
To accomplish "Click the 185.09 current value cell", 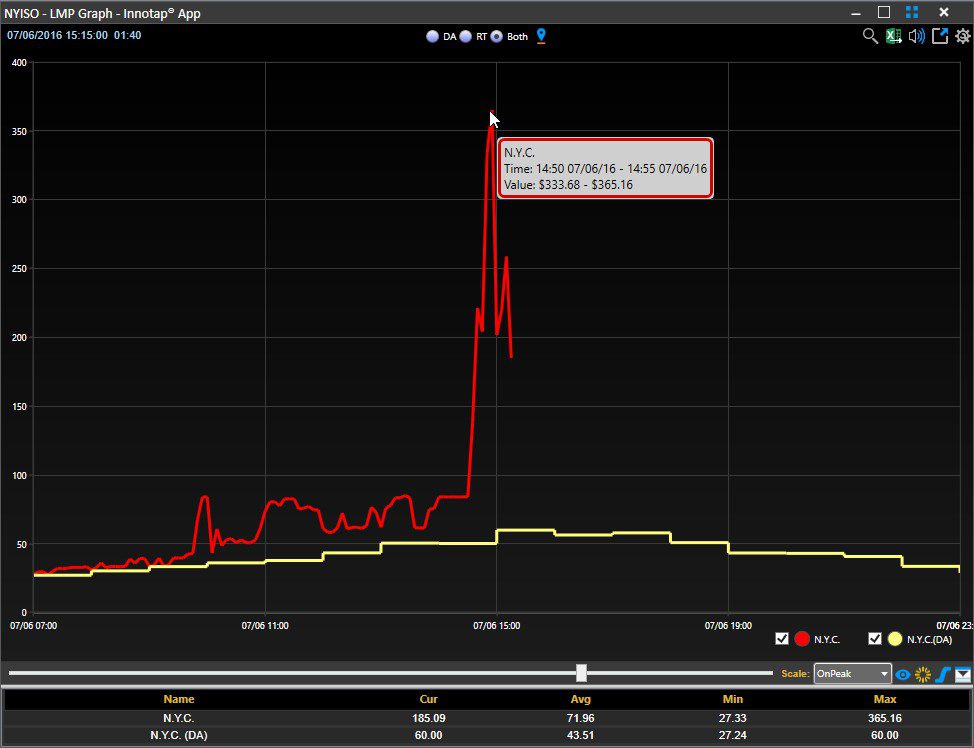I will 429,718.
